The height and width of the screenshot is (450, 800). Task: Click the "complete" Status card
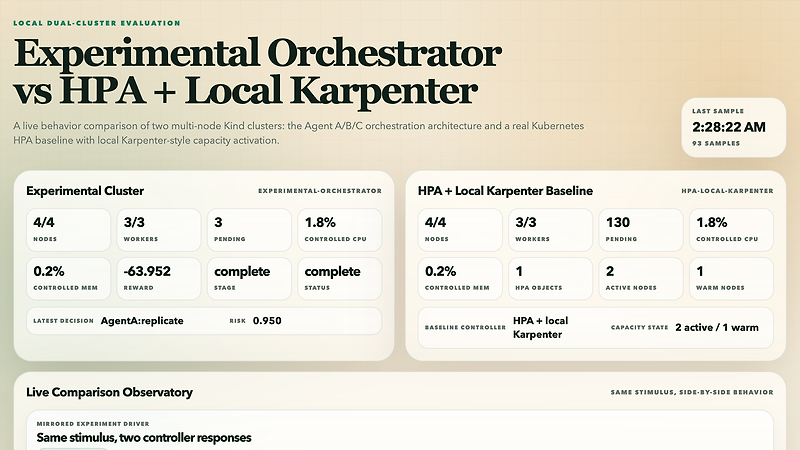[340, 279]
